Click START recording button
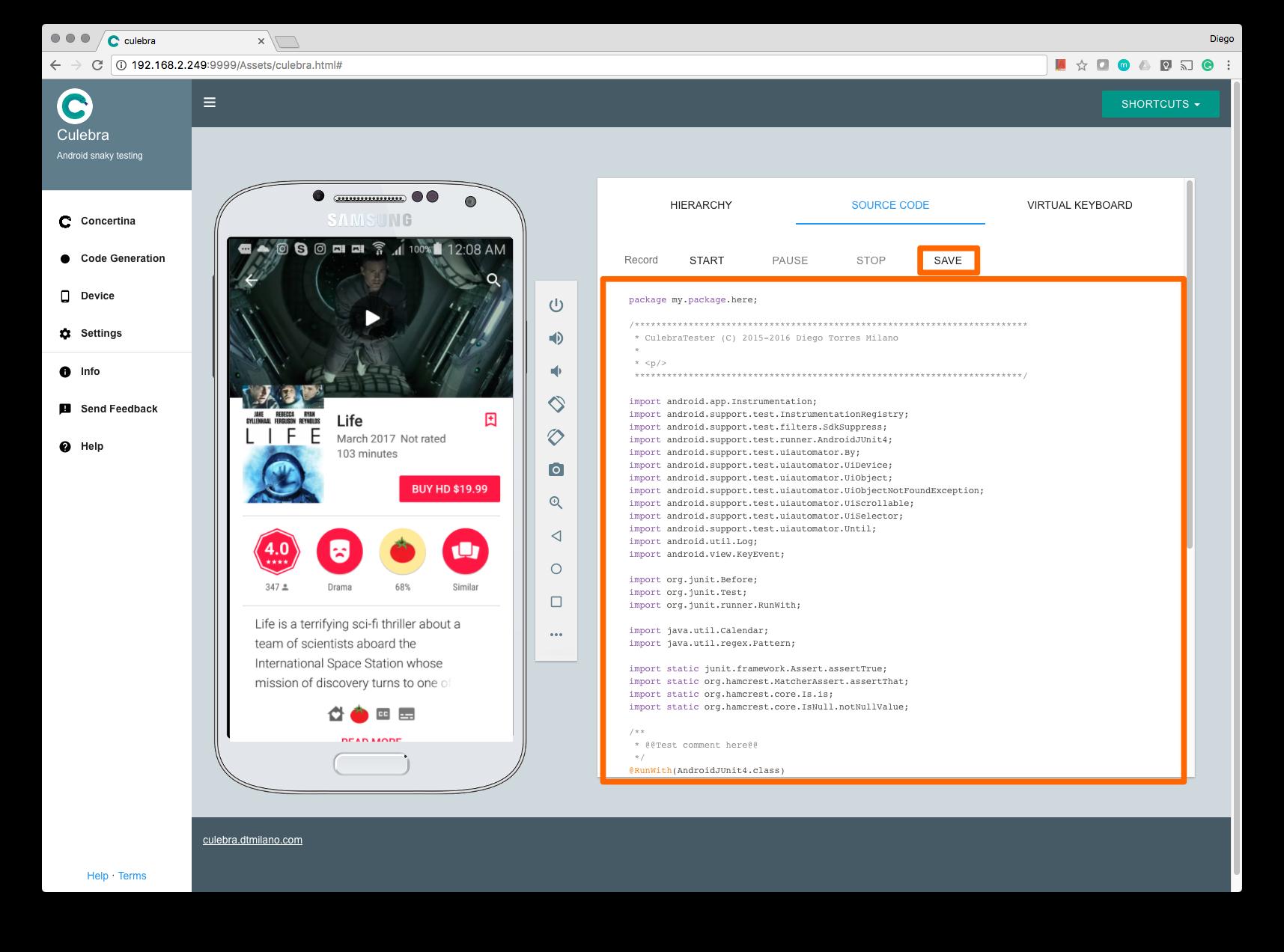The height and width of the screenshot is (952, 1284). (707, 260)
